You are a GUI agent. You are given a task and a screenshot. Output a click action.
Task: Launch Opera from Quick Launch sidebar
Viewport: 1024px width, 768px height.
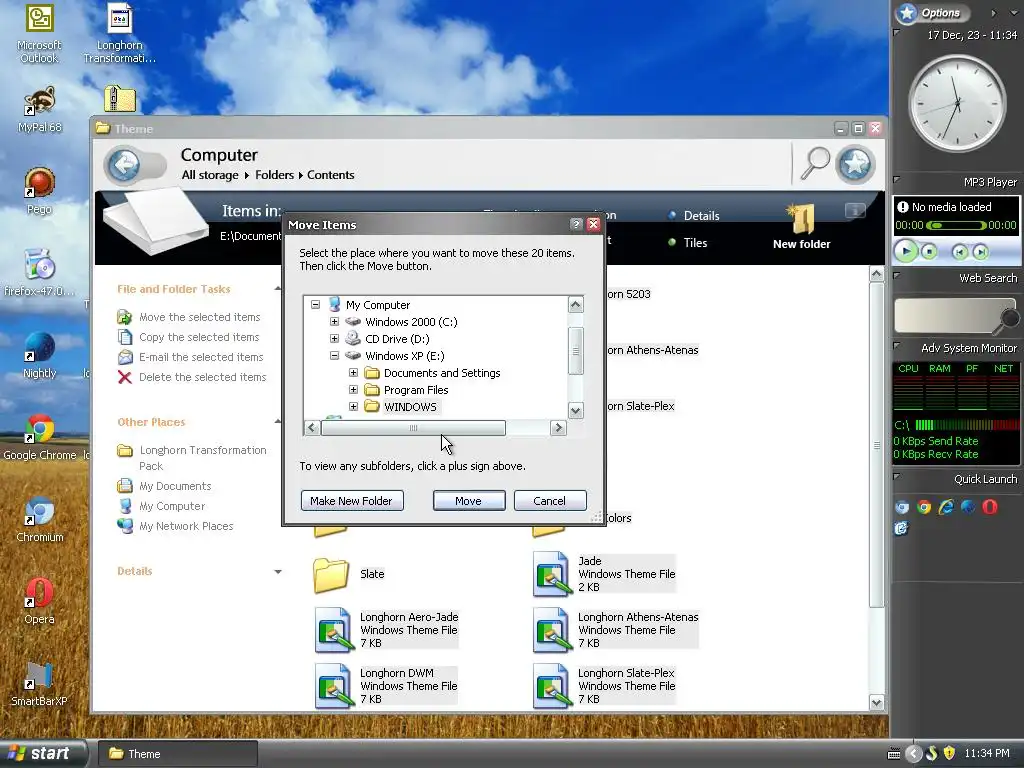(989, 507)
